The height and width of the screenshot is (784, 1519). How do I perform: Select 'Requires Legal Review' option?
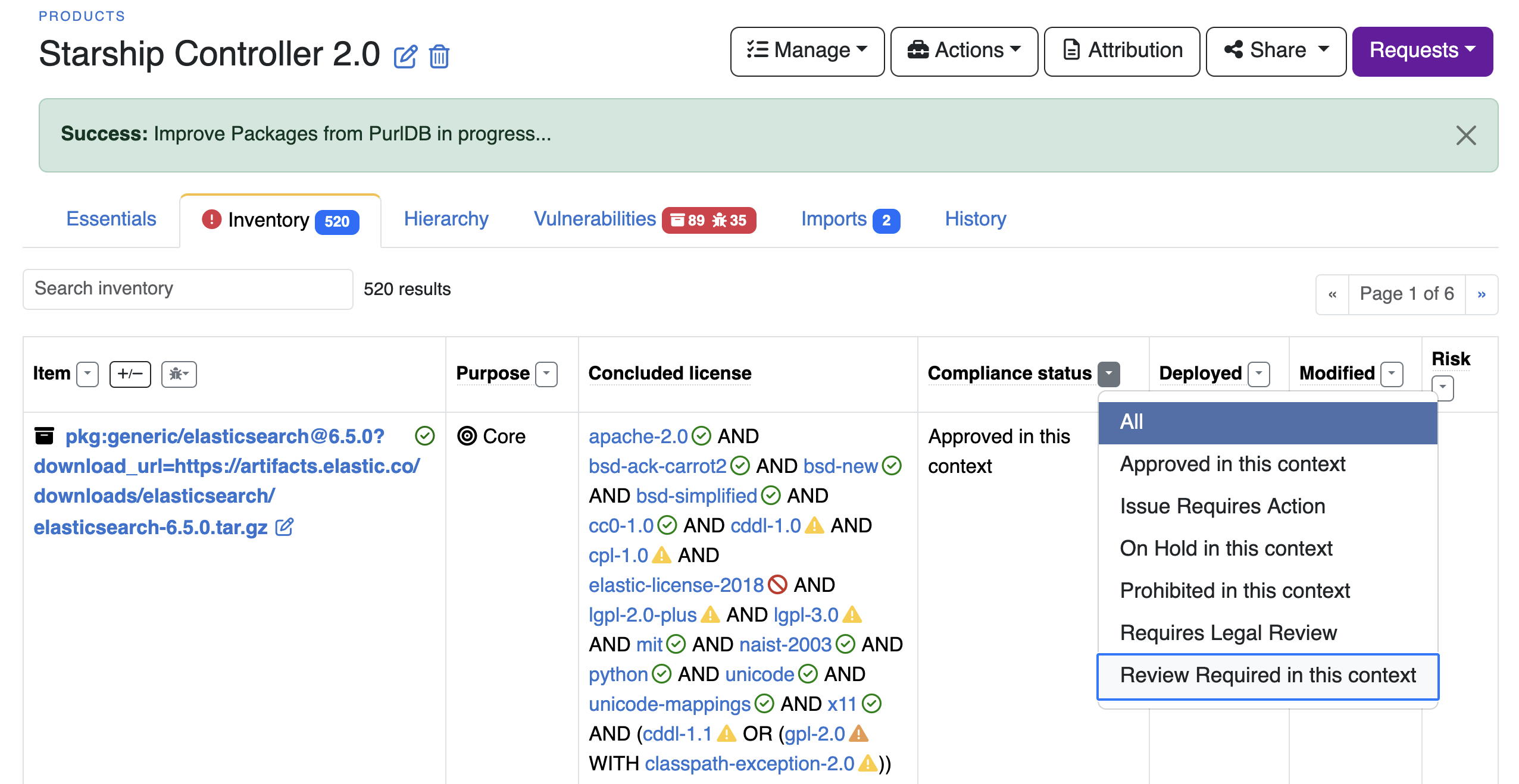[1268, 633]
